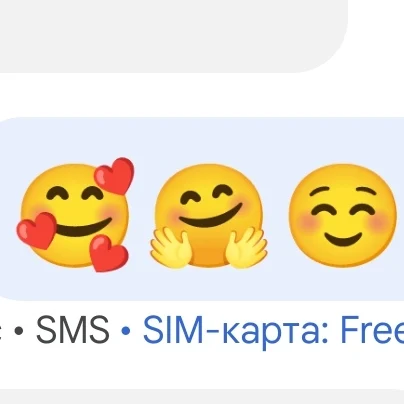Tap the hugging face emoji with open hands
Screen dimensions: 404x404
coord(208,216)
